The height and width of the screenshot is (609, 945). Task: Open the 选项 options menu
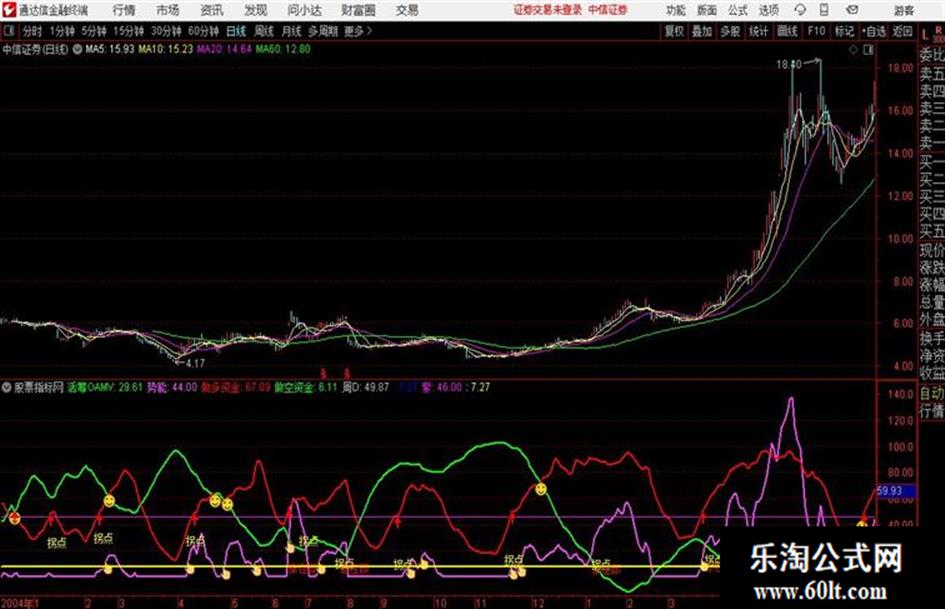click(x=769, y=10)
